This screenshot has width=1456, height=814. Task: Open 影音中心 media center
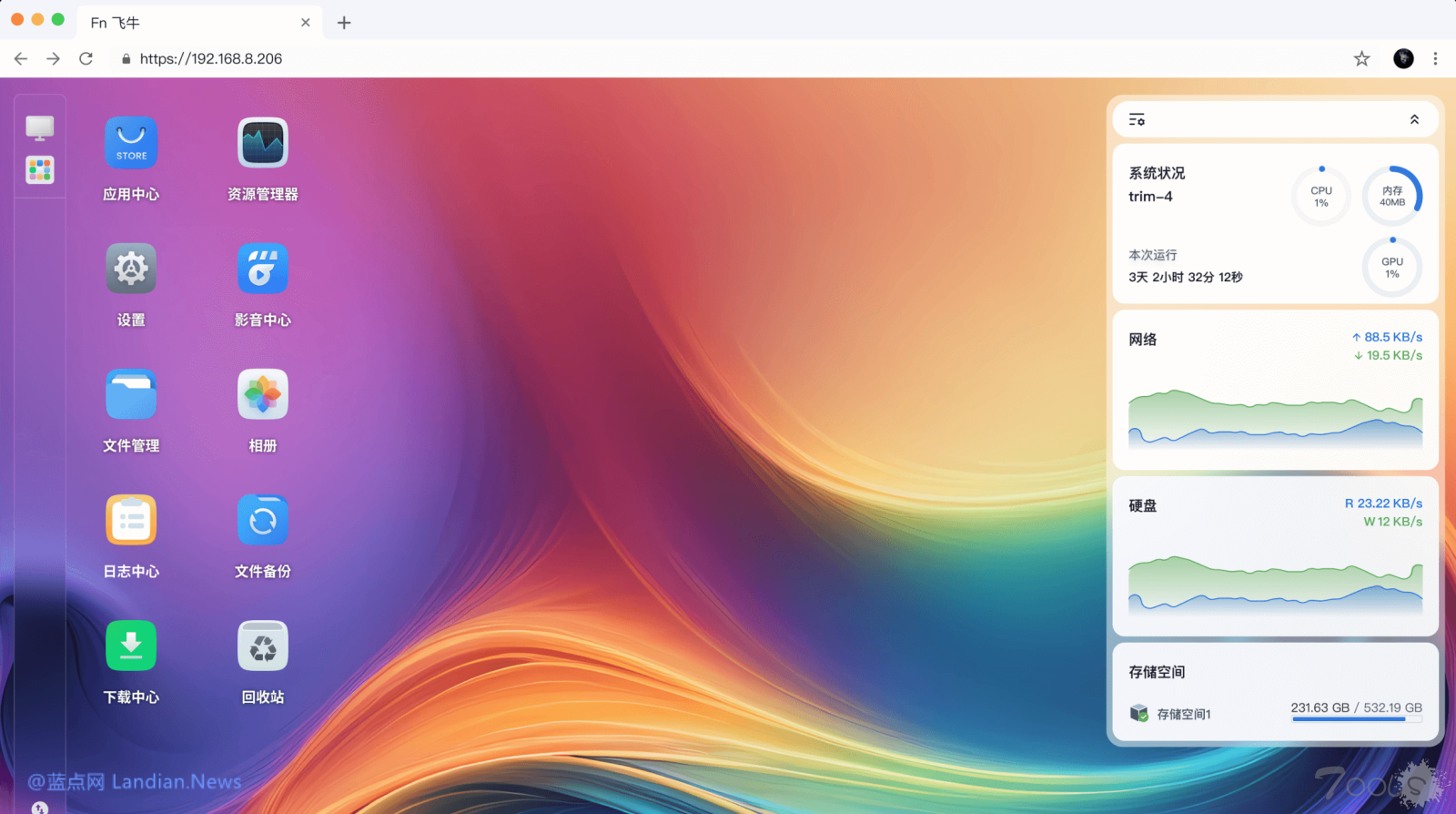click(x=263, y=269)
